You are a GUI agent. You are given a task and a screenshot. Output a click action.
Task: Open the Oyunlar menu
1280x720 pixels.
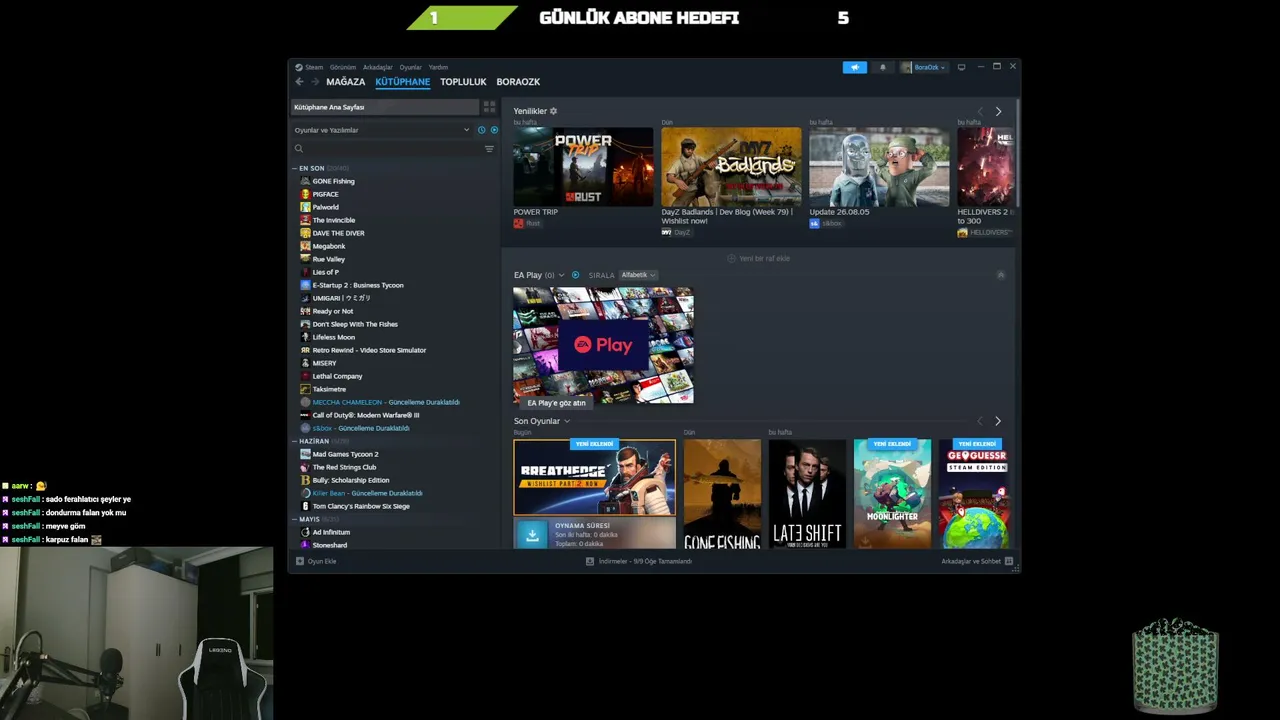tap(411, 67)
